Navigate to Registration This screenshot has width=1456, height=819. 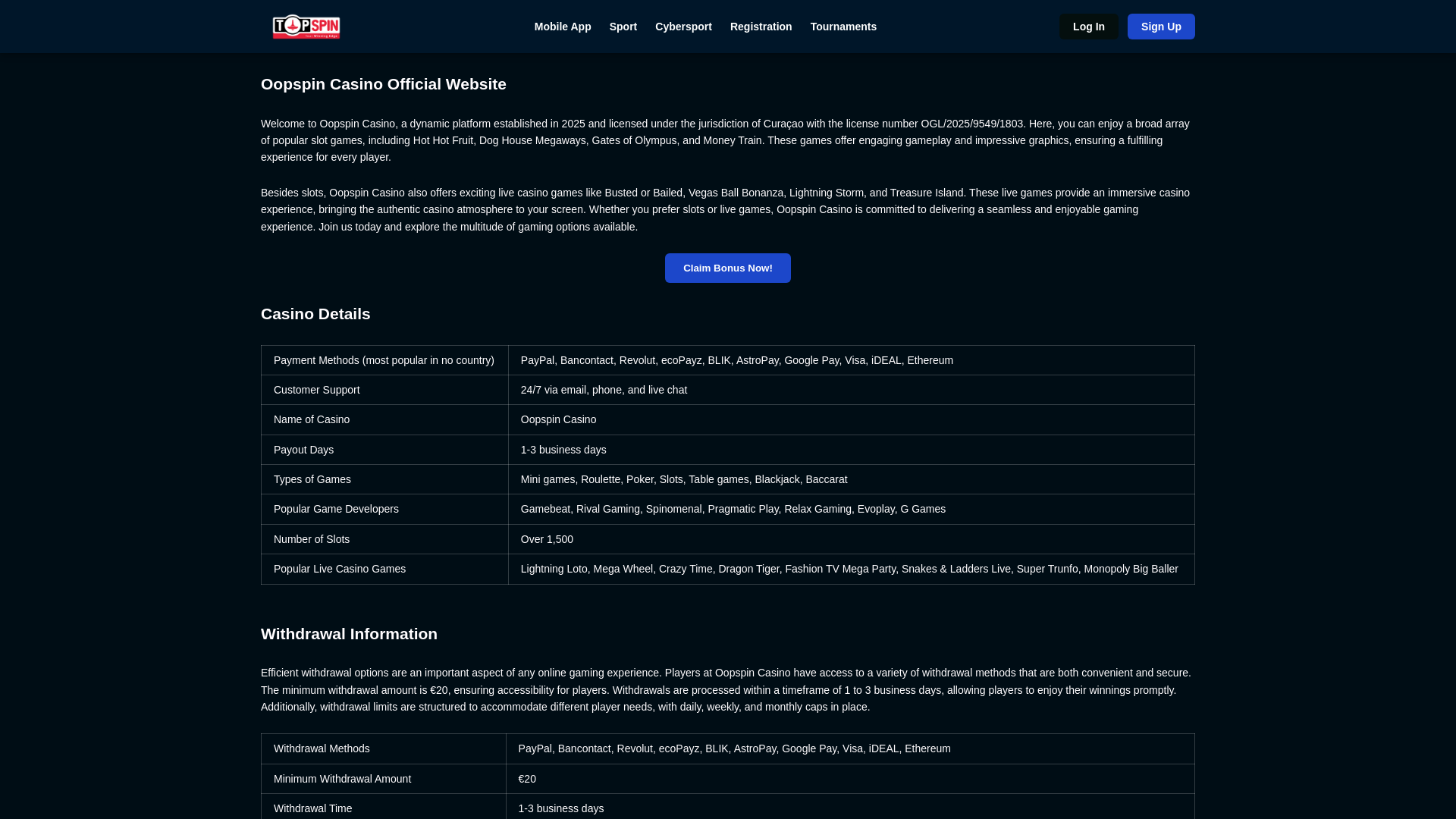(x=761, y=27)
